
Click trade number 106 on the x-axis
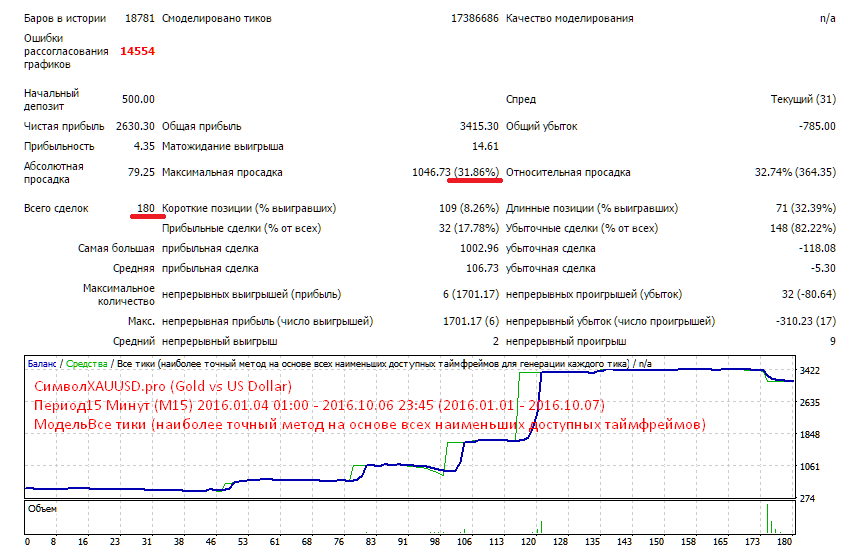pyautogui.click(x=465, y=542)
